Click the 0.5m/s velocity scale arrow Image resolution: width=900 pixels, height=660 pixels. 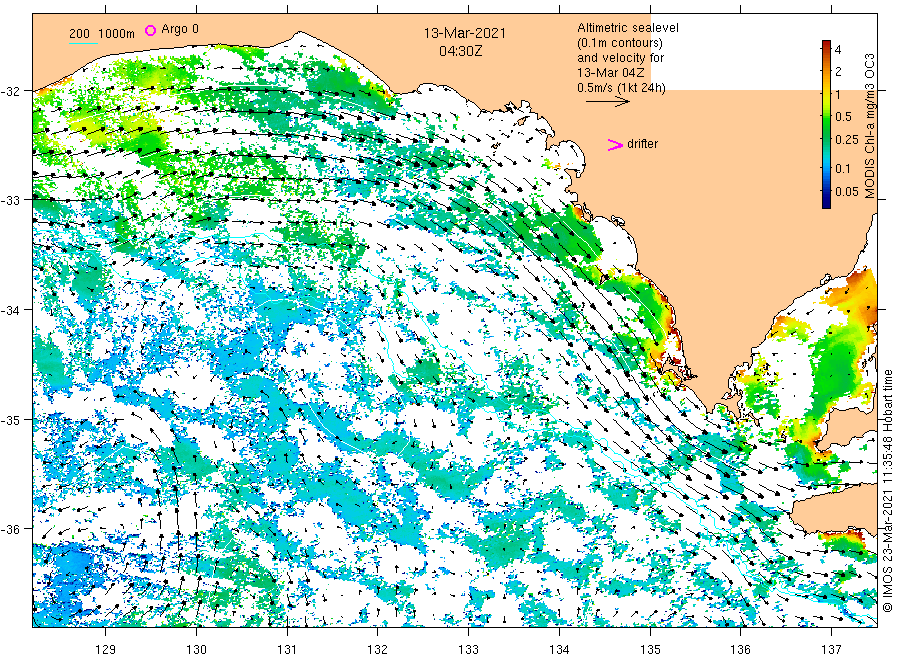pos(608,102)
